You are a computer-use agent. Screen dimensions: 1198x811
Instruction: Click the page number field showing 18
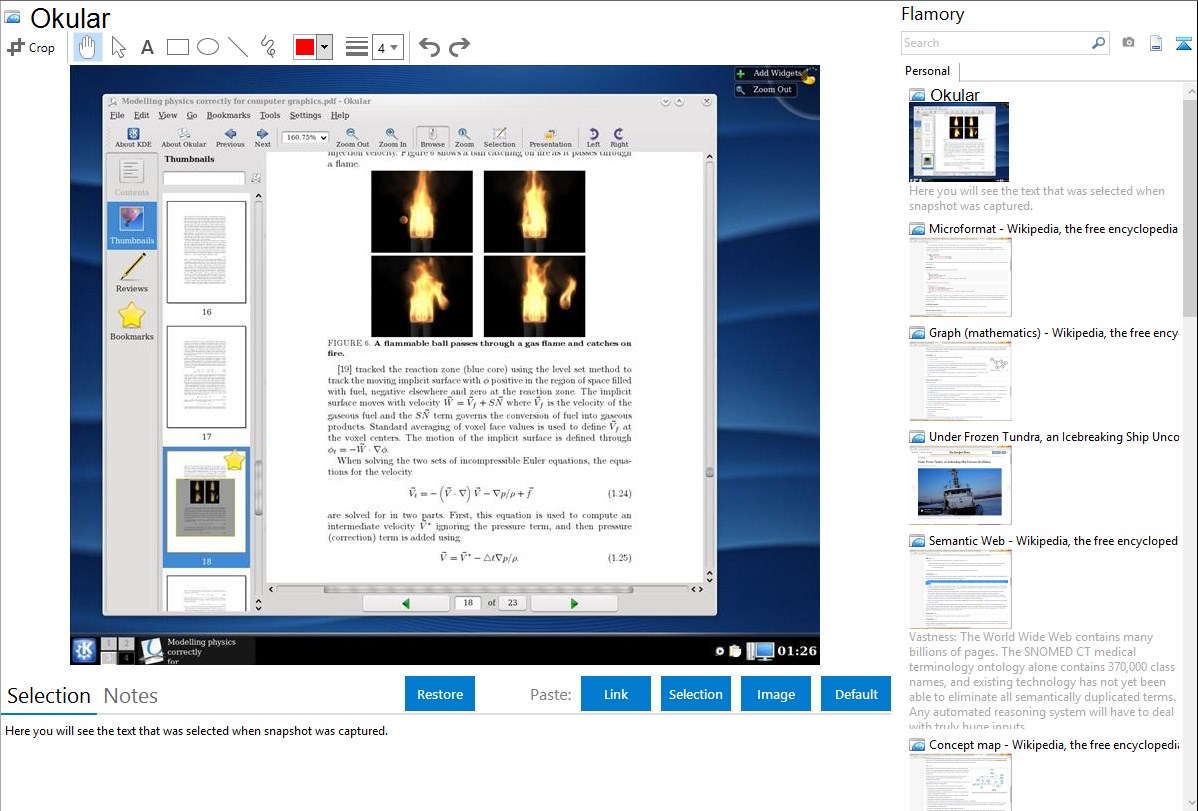pos(468,603)
